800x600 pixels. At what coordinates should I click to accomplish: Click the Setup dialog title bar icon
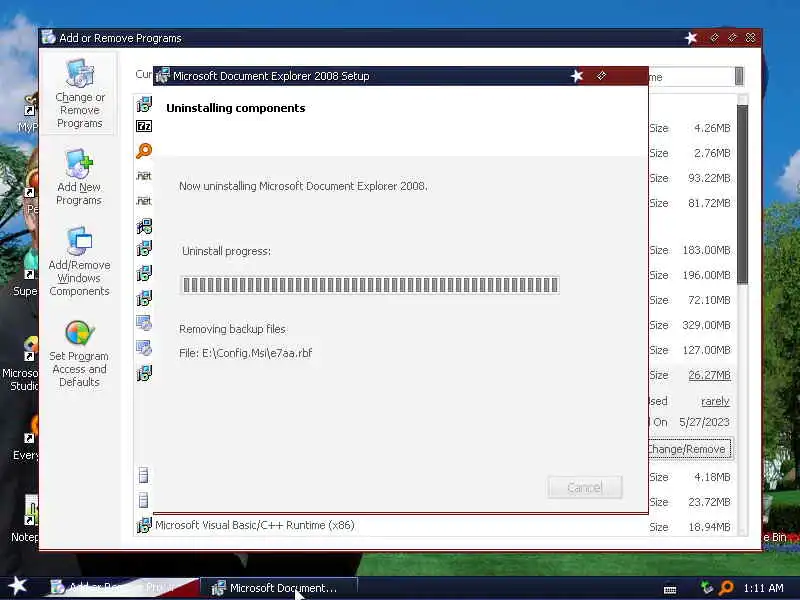(163, 76)
